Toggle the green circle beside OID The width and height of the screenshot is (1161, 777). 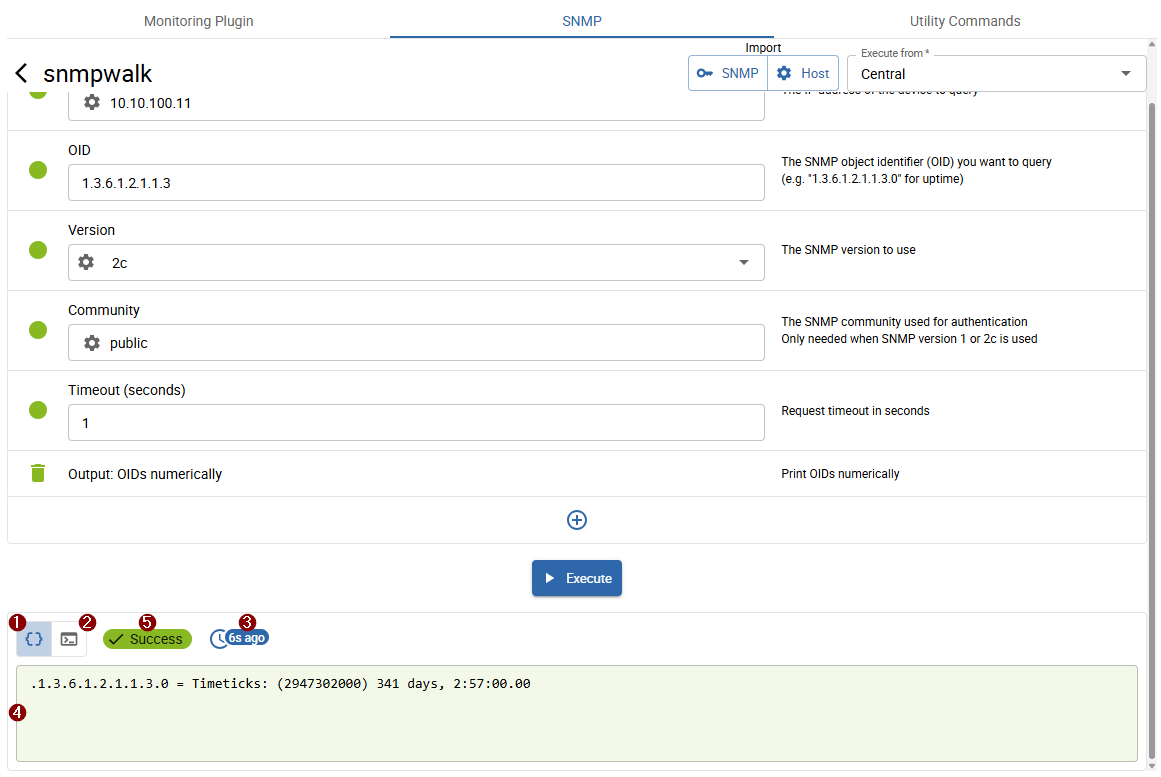pos(38,170)
